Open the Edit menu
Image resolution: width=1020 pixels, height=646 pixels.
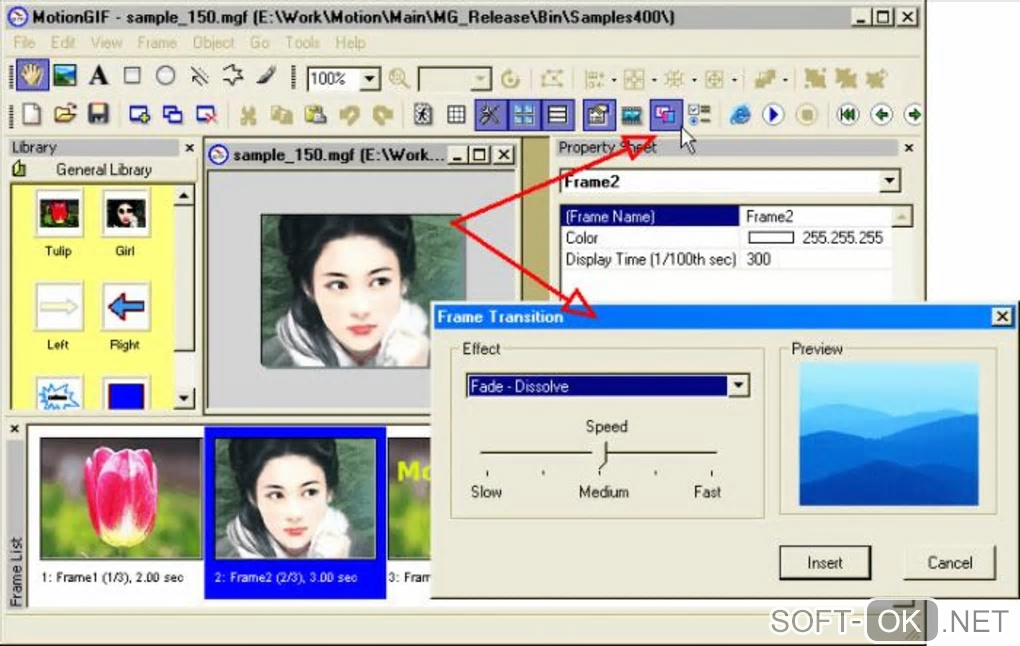click(63, 43)
